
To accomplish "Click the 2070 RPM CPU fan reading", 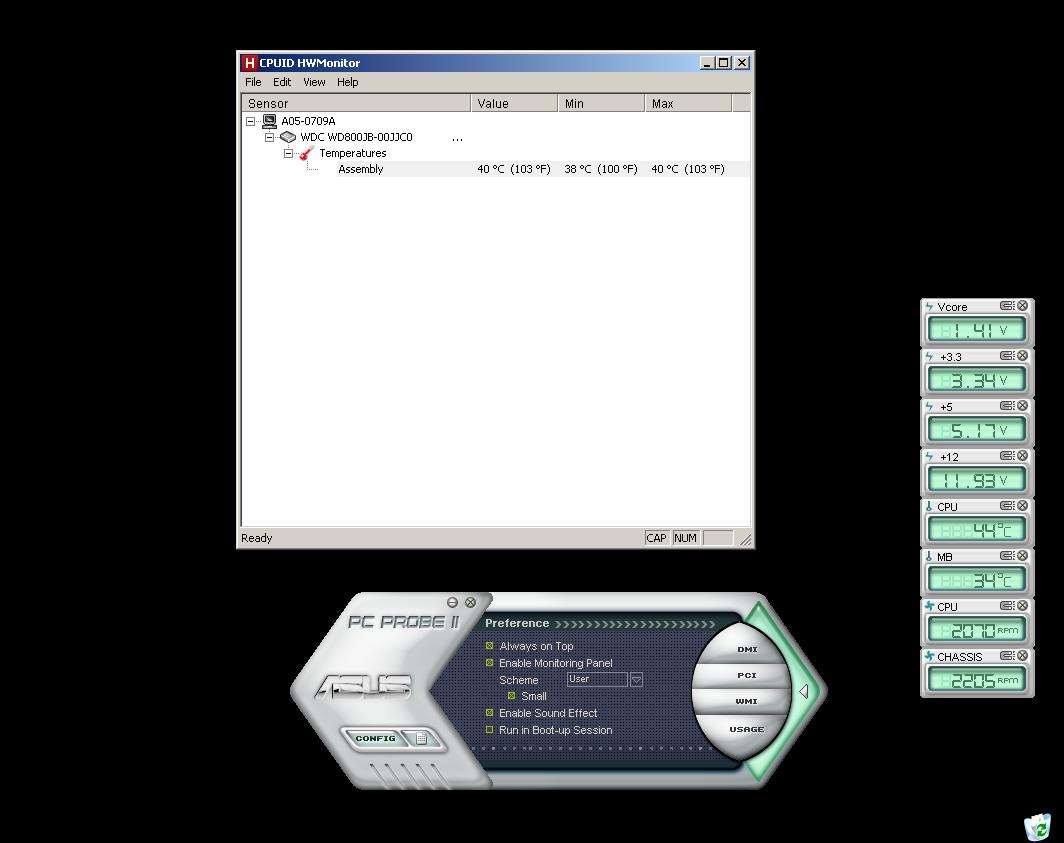I will pos(977,631).
